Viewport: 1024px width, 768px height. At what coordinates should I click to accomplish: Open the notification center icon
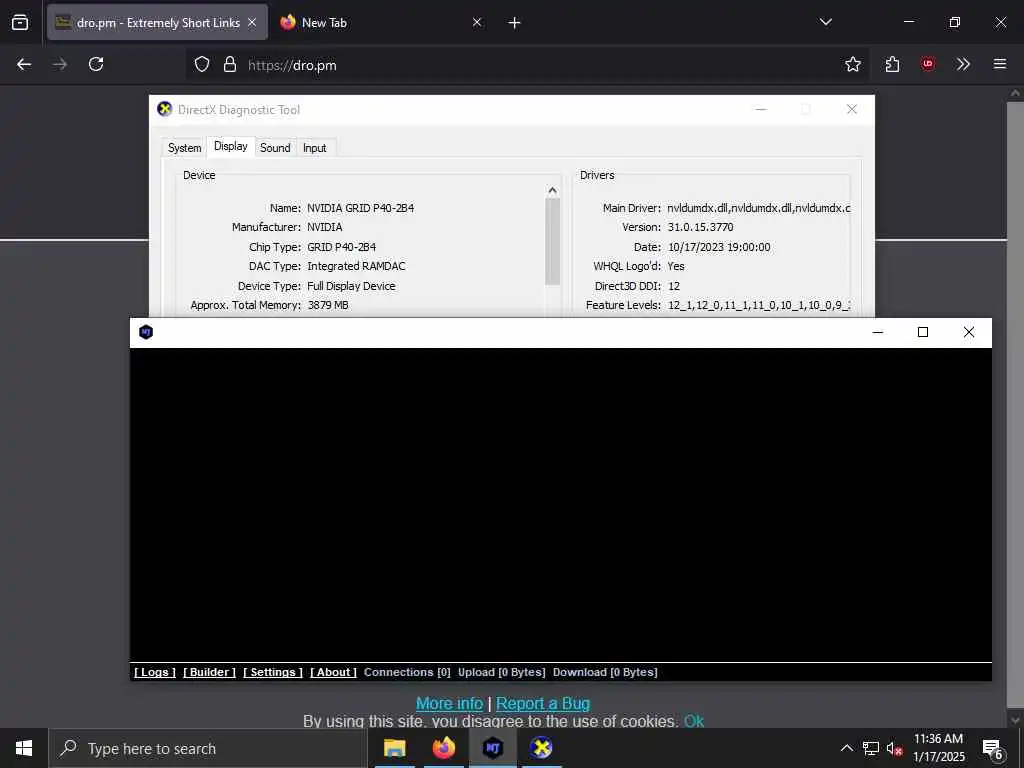point(993,748)
